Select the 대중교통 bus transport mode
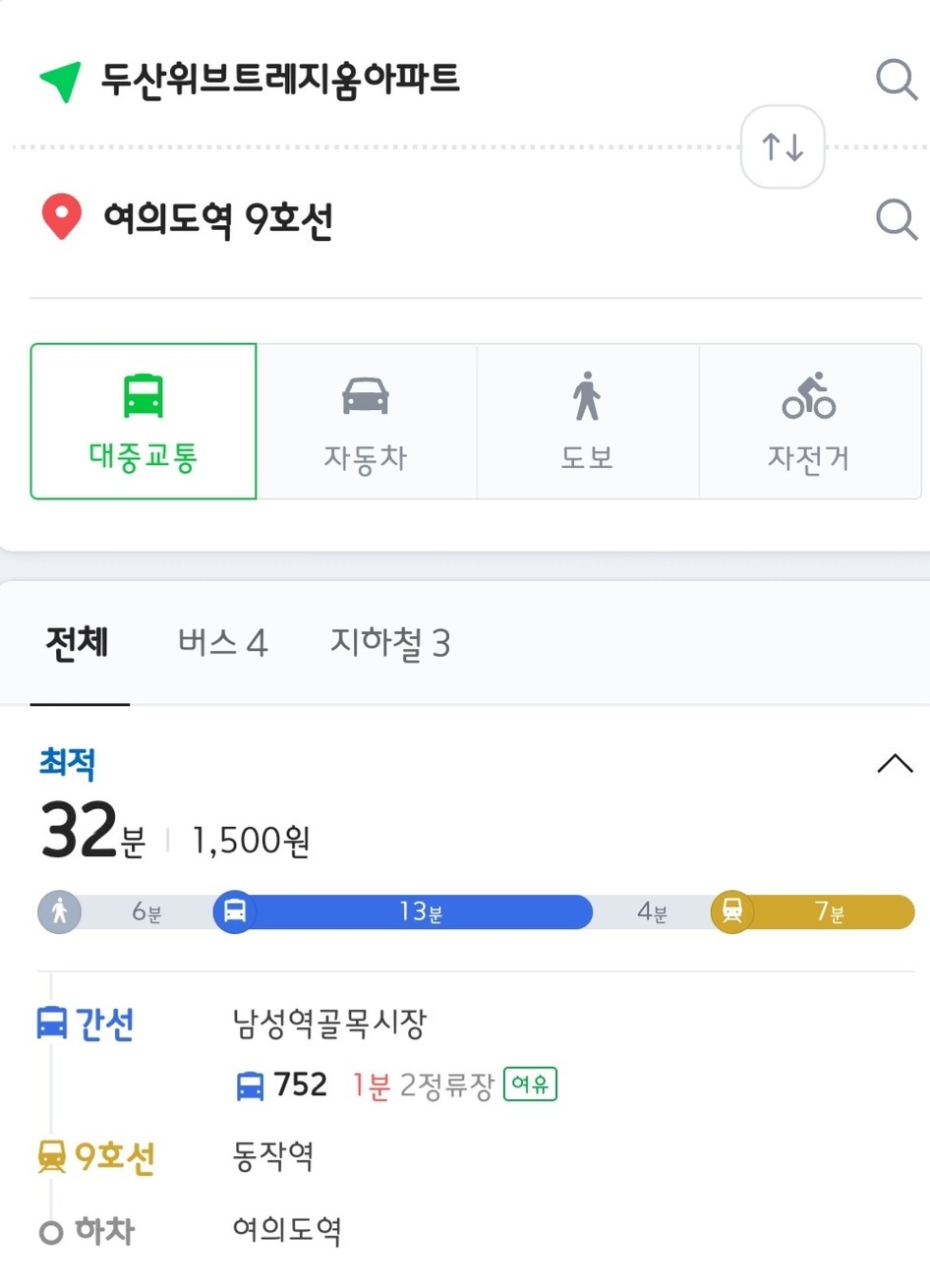Image resolution: width=930 pixels, height=1288 pixels. [144, 421]
